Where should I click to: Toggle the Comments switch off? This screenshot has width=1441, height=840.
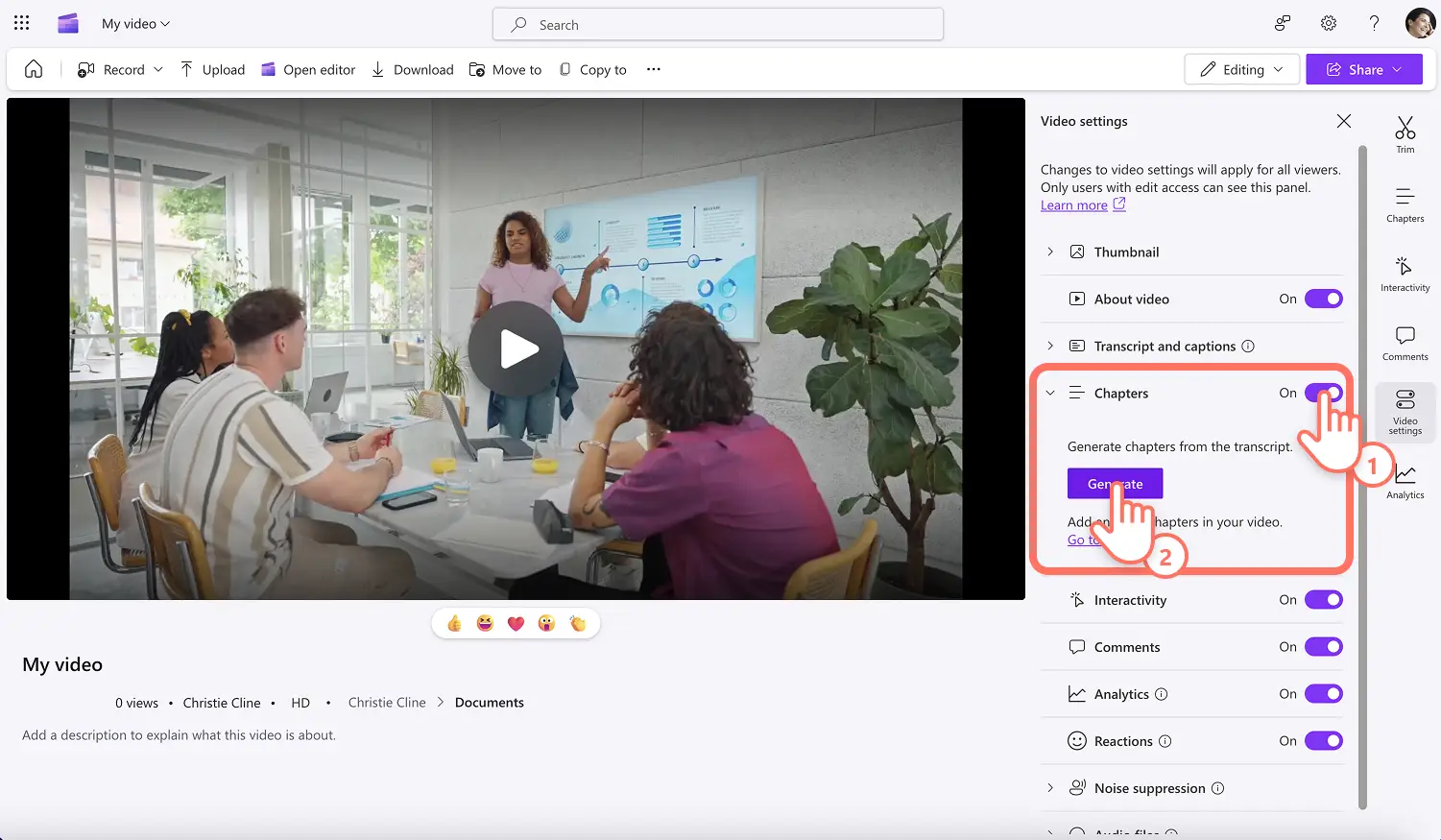pos(1324,647)
